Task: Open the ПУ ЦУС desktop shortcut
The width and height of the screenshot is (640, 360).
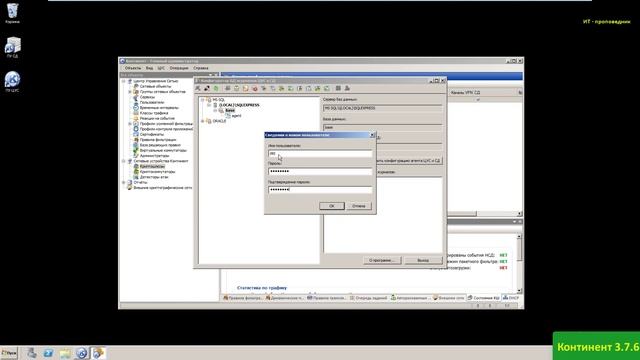Action: (x=12, y=82)
